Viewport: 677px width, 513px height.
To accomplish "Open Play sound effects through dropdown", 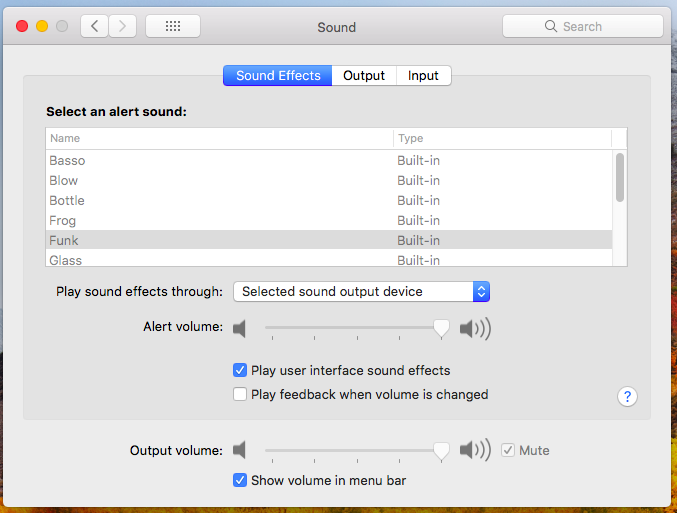I will [361, 292].
